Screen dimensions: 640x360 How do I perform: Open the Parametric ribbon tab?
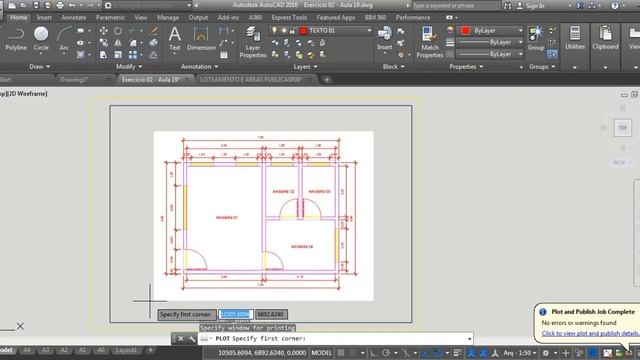pos(110,18)
